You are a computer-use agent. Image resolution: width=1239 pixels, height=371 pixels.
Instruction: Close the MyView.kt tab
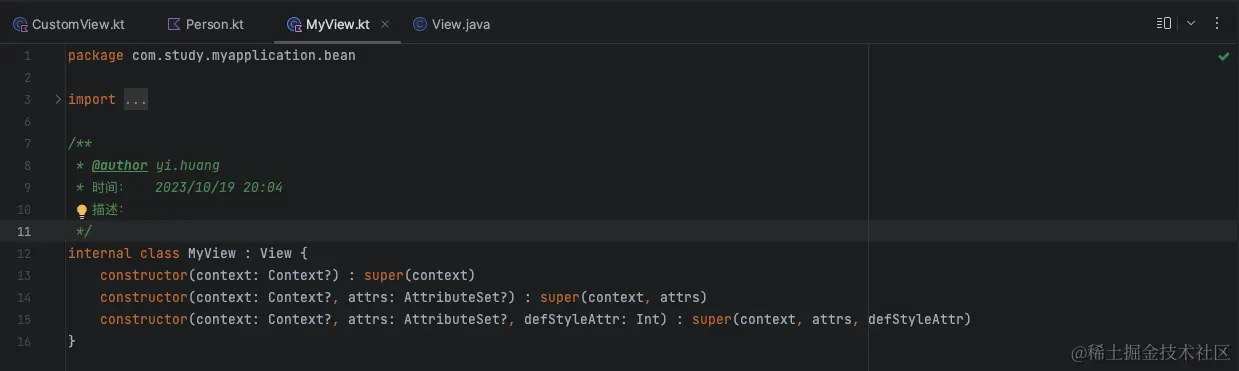[x=385, y=24]
